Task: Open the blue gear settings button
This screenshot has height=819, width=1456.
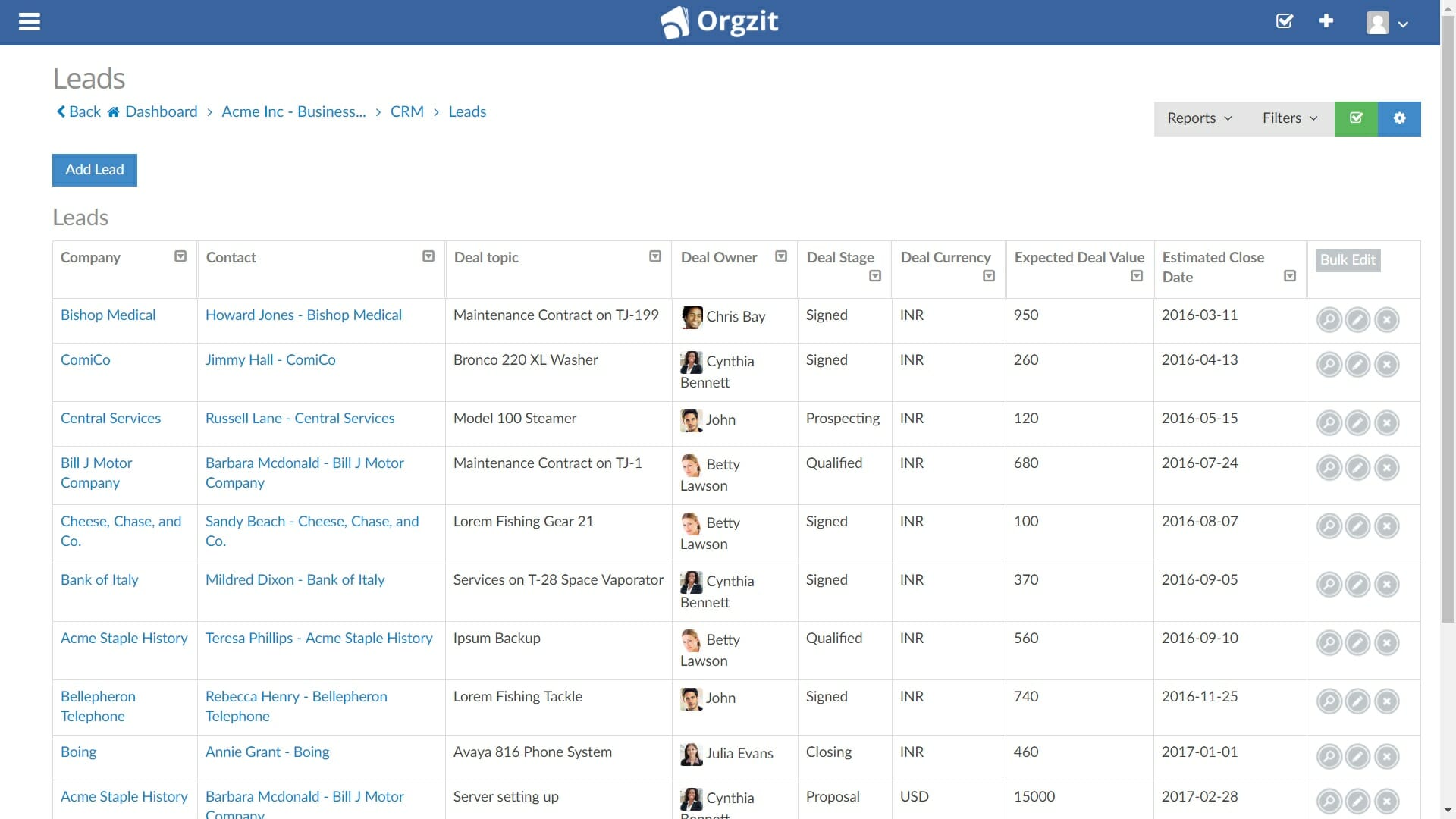Action: (x=1399, y=118)
